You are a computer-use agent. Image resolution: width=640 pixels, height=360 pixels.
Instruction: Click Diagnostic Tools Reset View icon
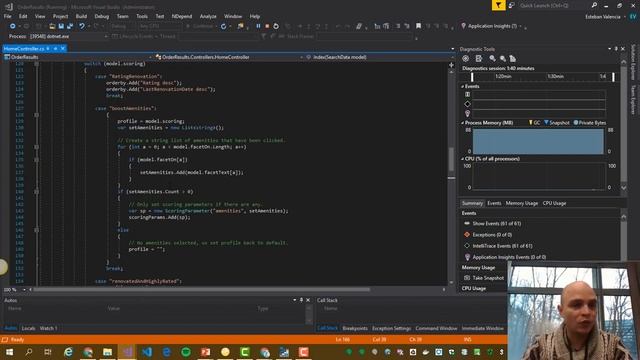click(513, 58)
